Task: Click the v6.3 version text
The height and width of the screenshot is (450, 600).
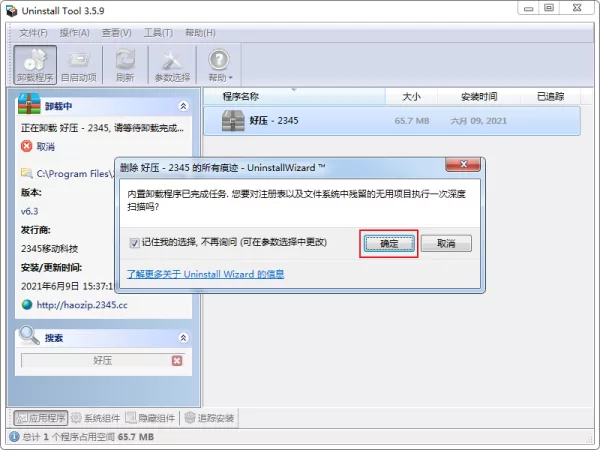Action: point(29,211)
